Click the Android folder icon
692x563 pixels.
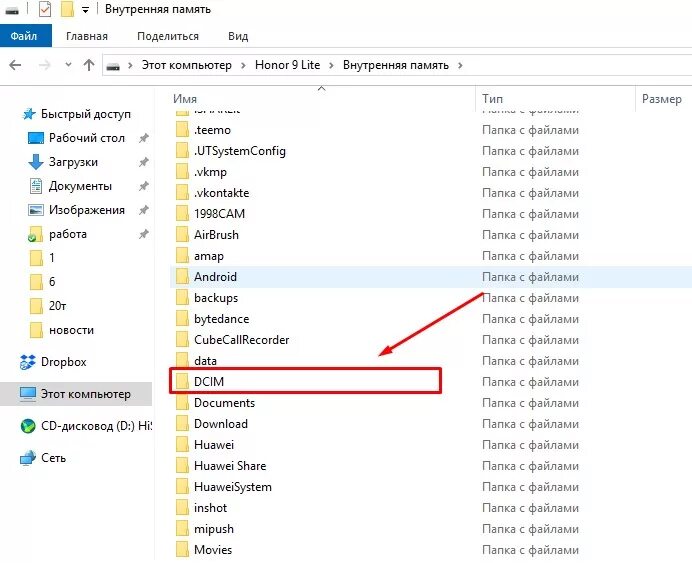pos(182,277)
